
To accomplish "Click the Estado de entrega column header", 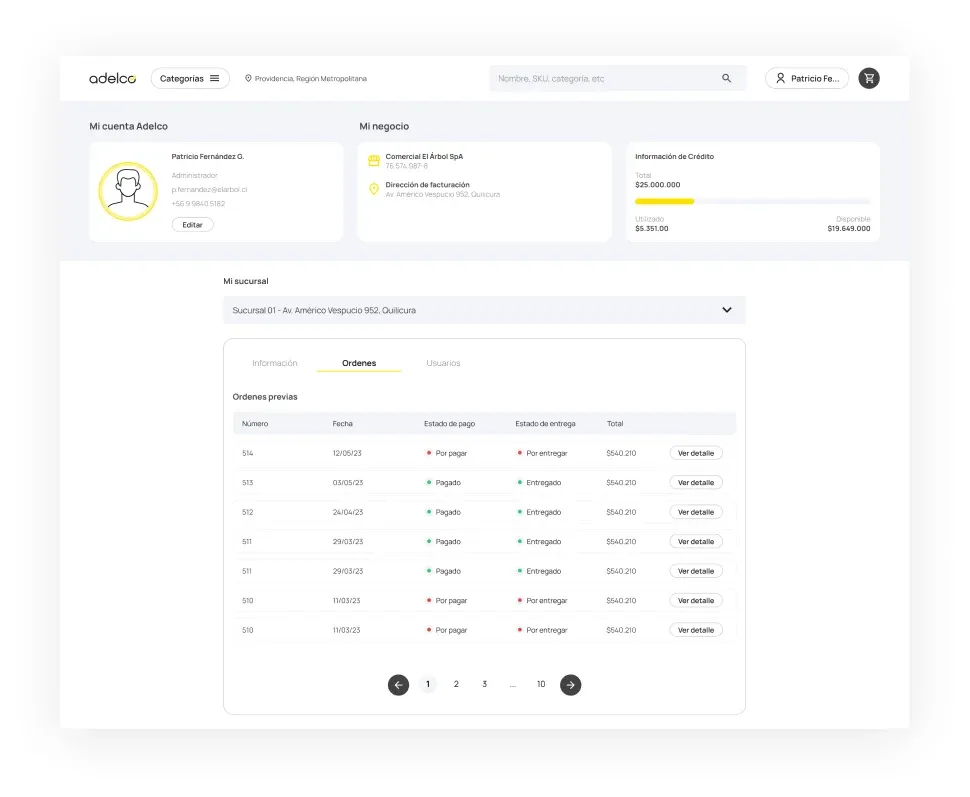I will [x=546, y=424].
